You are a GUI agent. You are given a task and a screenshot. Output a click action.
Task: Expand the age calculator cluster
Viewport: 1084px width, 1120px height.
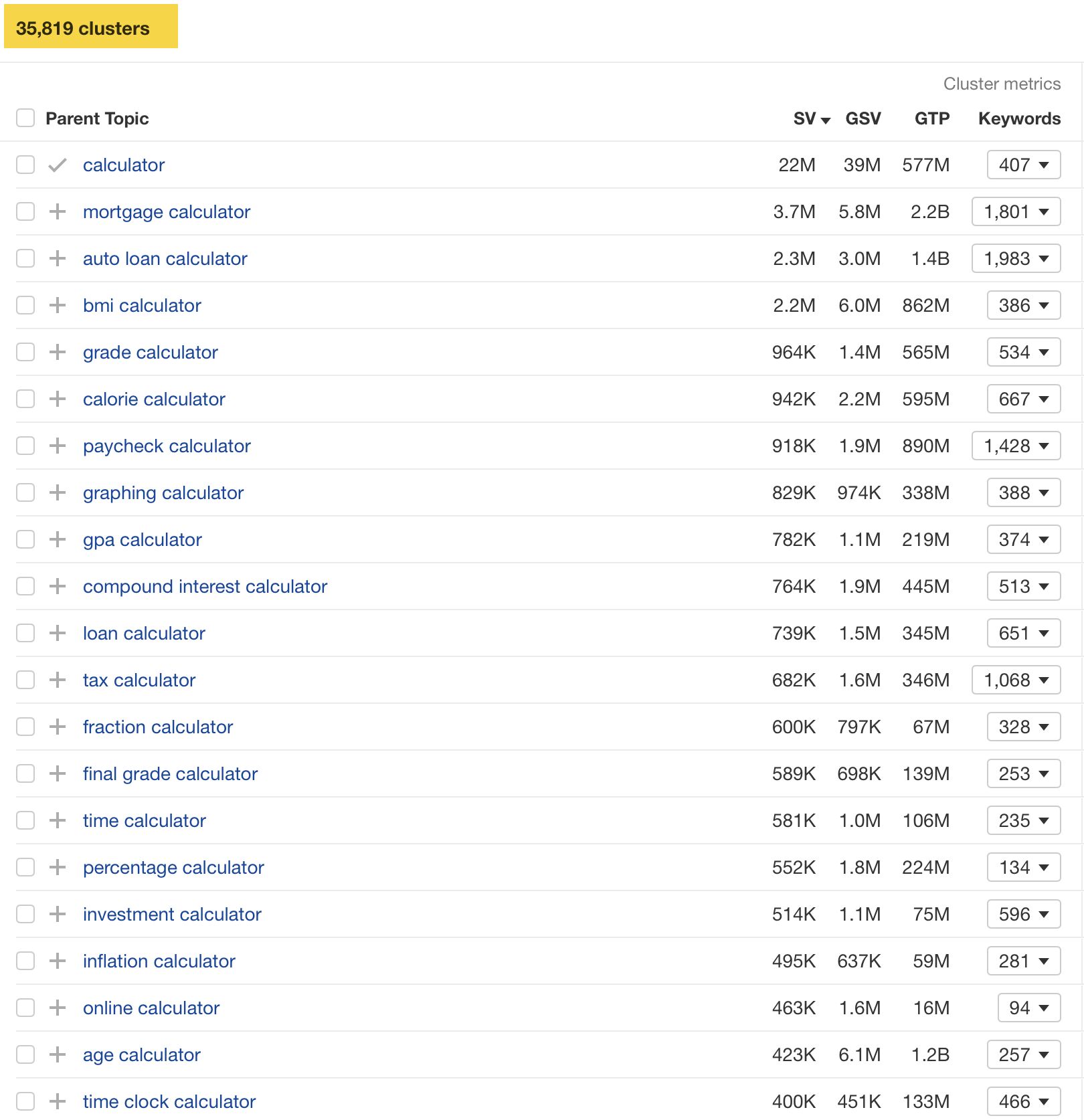pyautogui.click(x=58, y=1054)
